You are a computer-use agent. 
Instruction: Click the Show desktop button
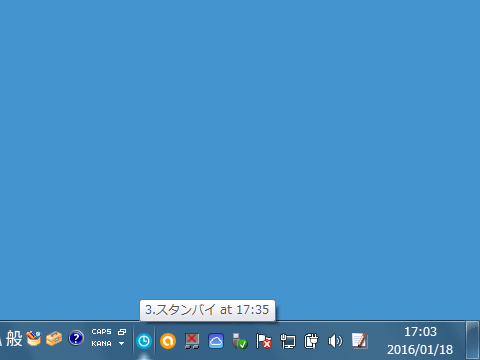[x=473, y=340]
